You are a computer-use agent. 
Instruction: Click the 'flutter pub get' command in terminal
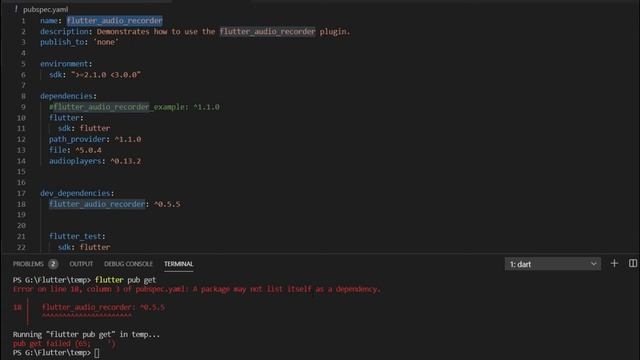point(125,280)
